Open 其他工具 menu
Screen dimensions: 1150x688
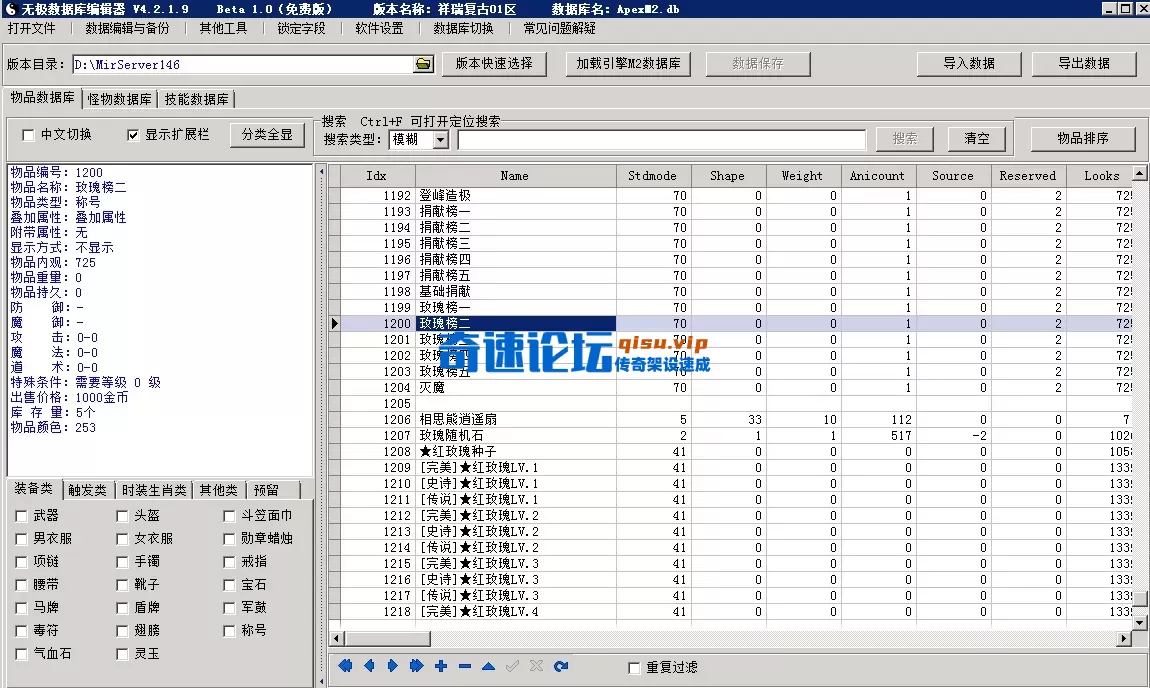pos(223,29)
